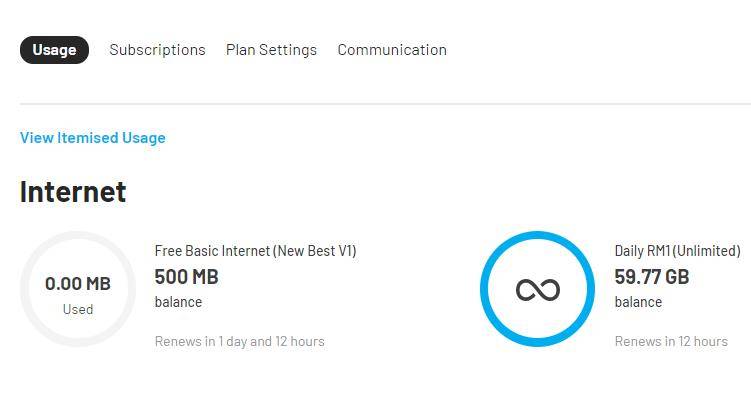Click the balance label under 59.77 GB

point(638,302)
